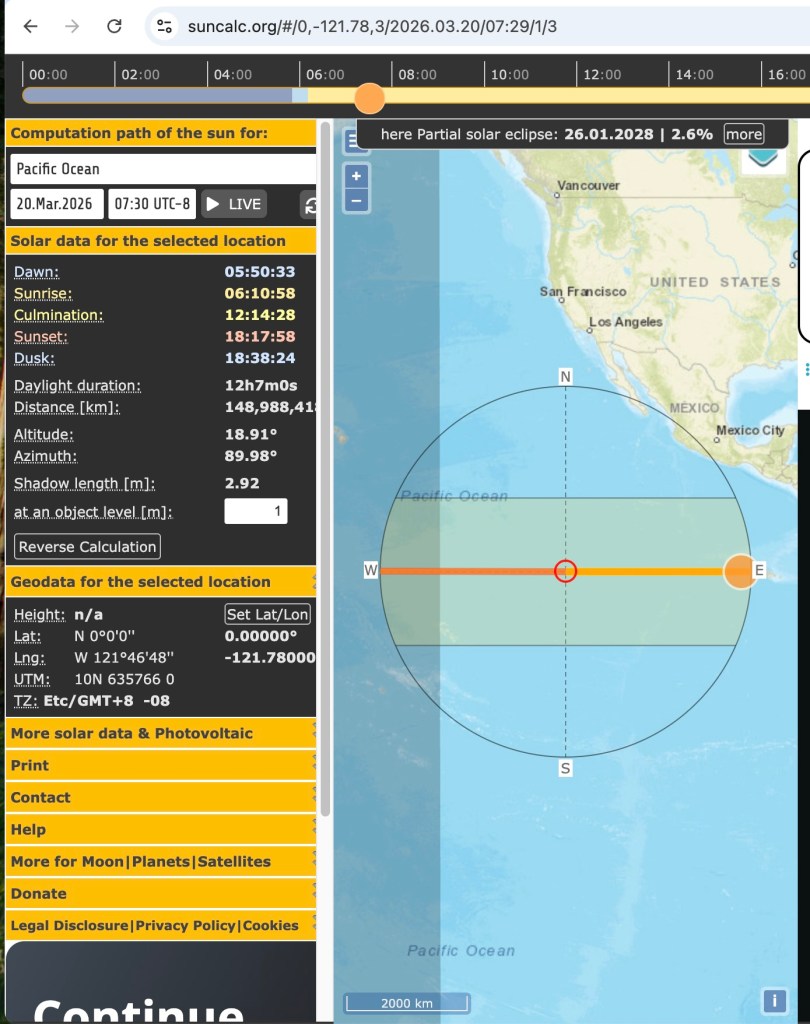This screenshot has width=810, height=1024.
Task: Click the orange time slider handle
Action: [x=369, y=98]
